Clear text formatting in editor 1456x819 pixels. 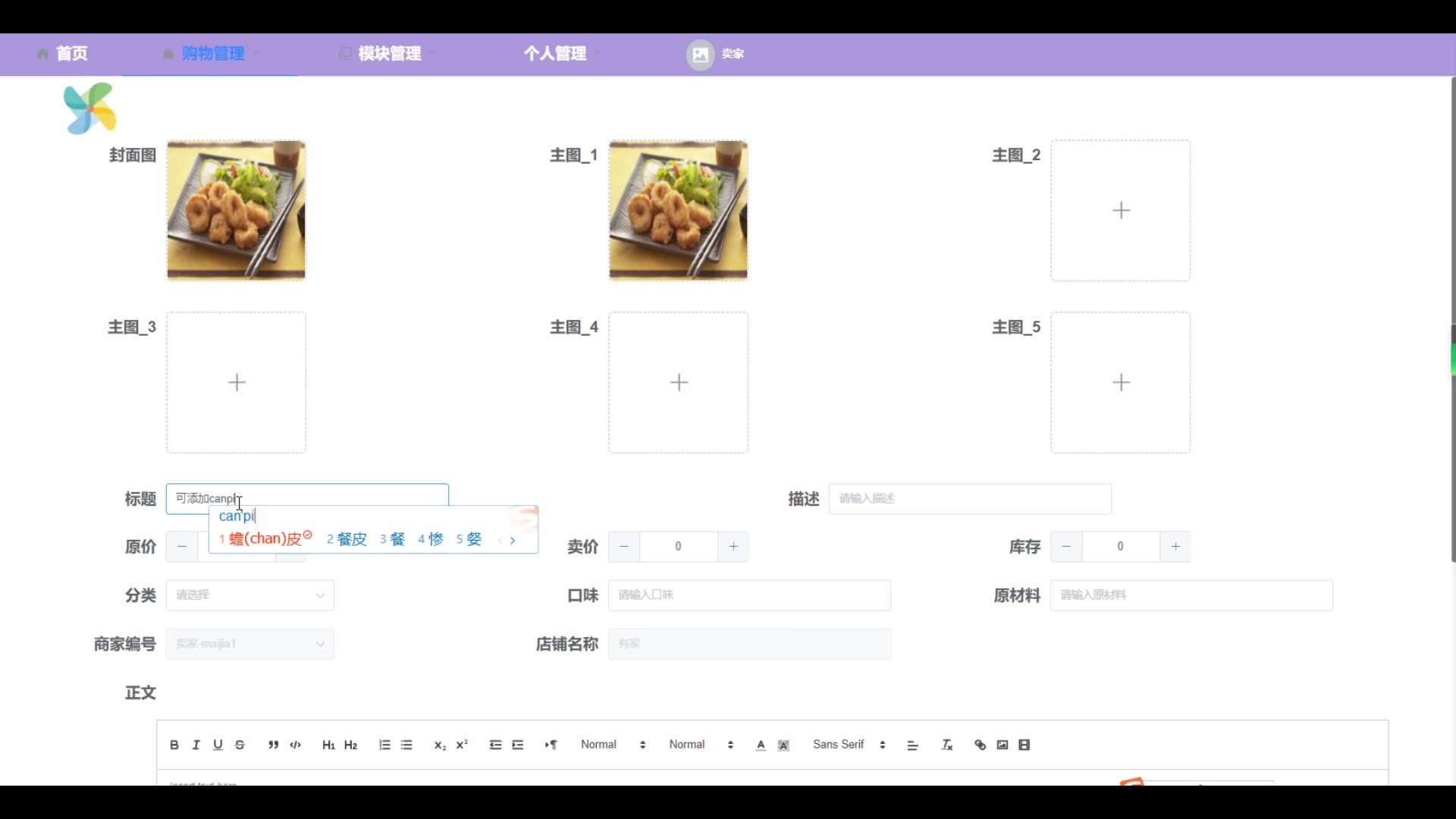pyautogui.click(x=947, y=745)
